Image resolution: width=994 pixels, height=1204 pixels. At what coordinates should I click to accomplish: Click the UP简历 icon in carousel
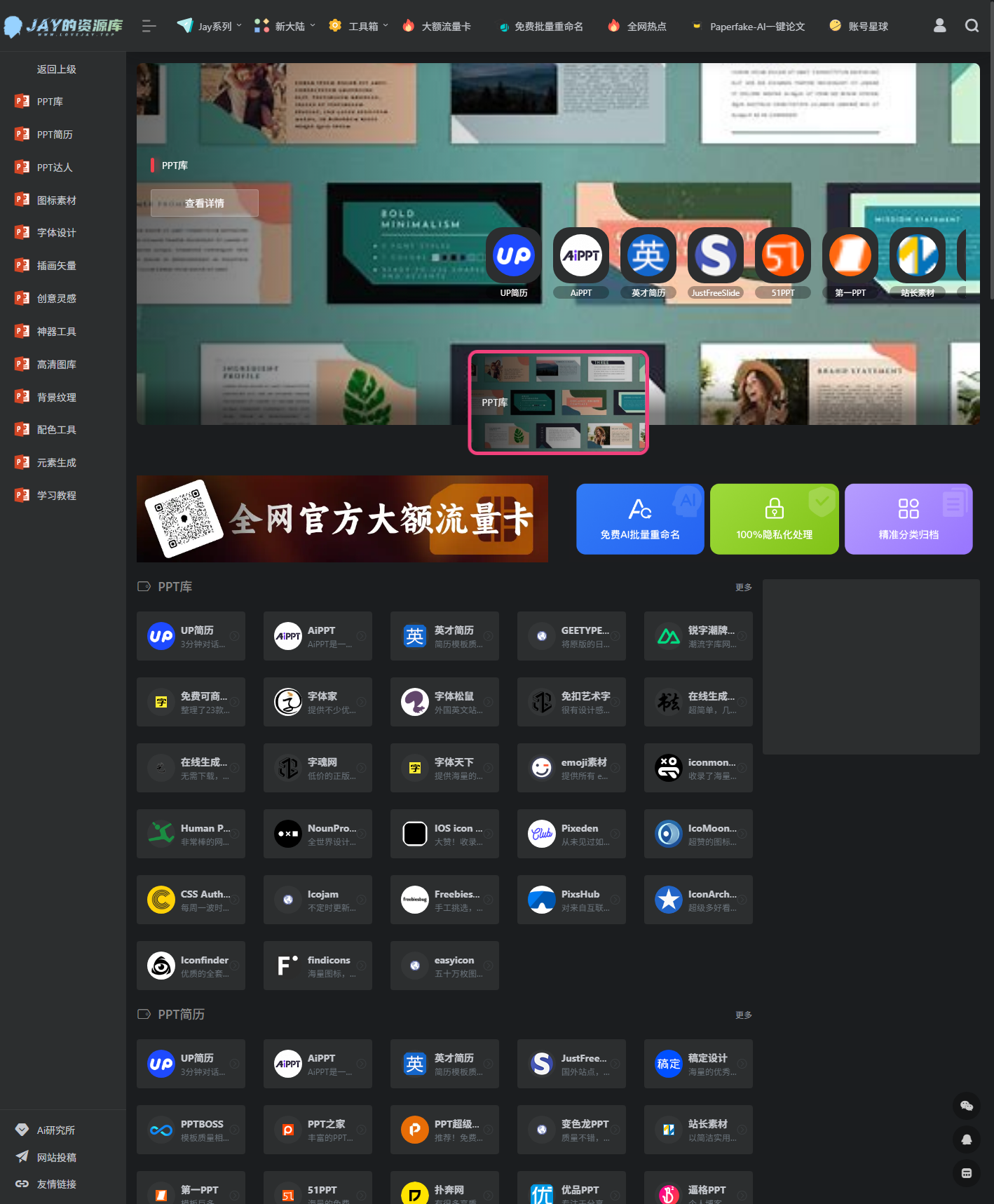coord(514,255)
